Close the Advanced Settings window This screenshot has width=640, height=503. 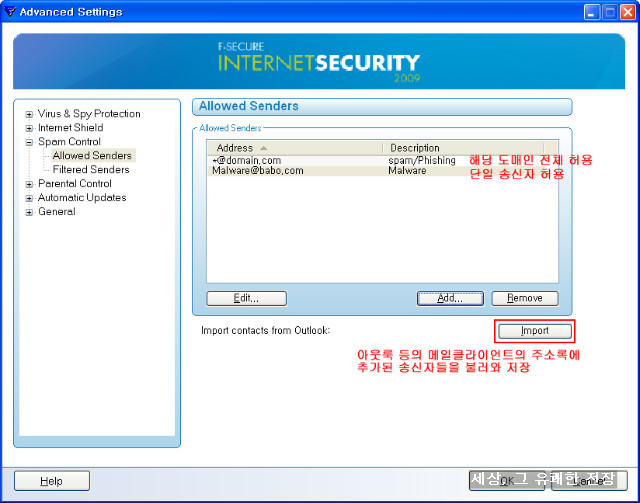tap(628, 12)
